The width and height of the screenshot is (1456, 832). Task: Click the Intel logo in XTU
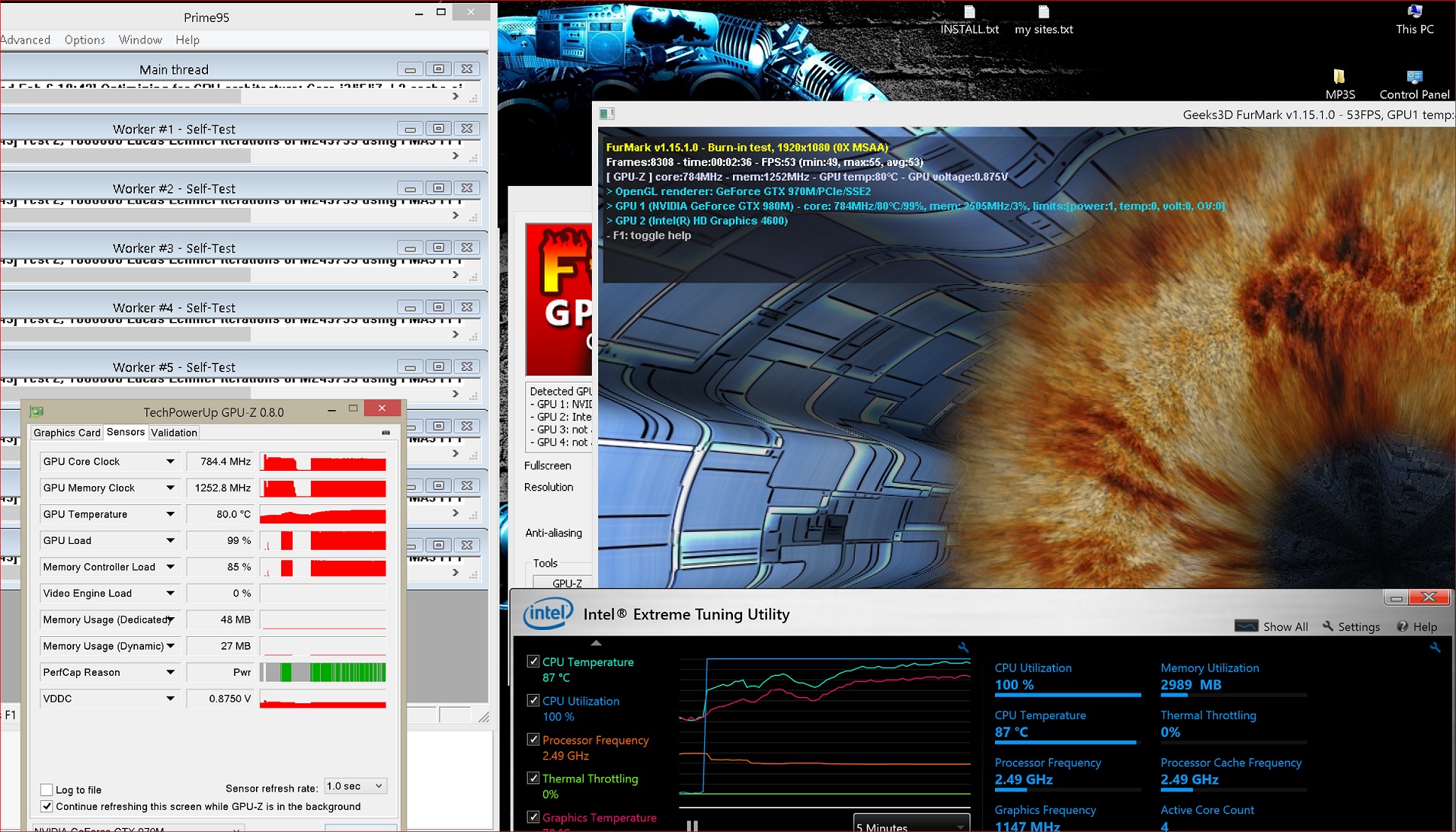[548, 614]
